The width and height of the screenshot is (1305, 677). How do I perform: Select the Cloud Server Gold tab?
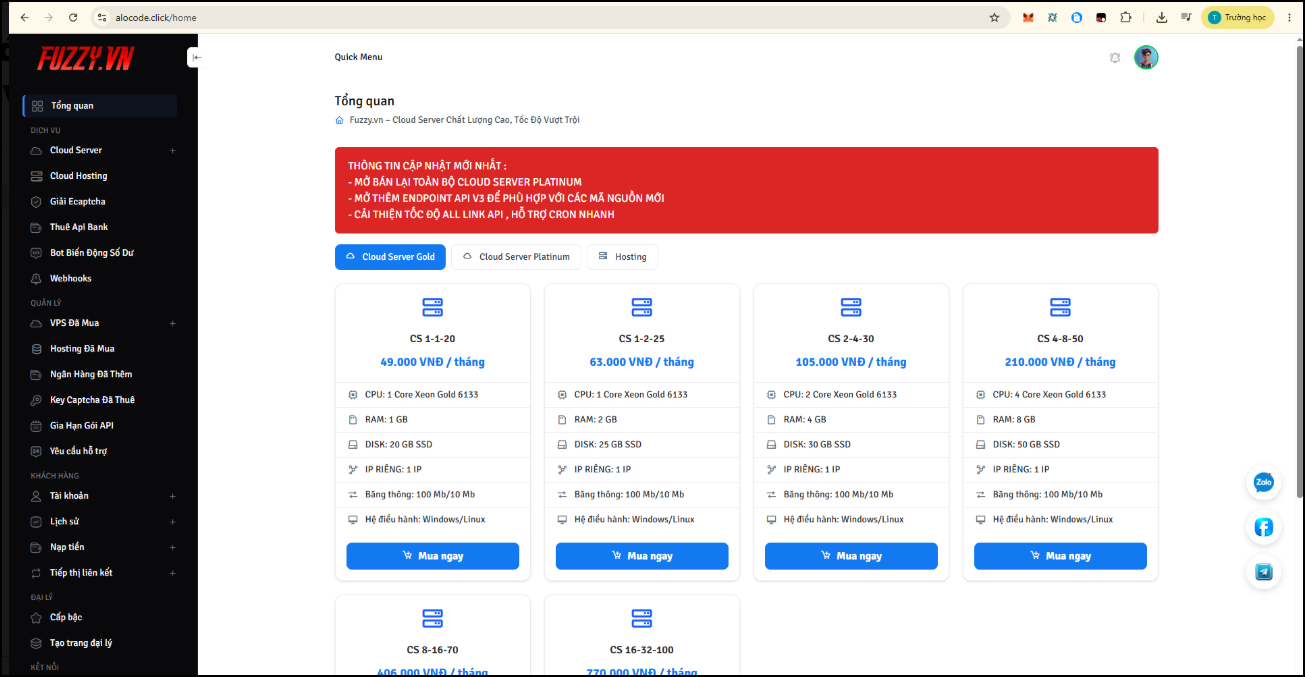pyautogui.click(x=390, y=257)
